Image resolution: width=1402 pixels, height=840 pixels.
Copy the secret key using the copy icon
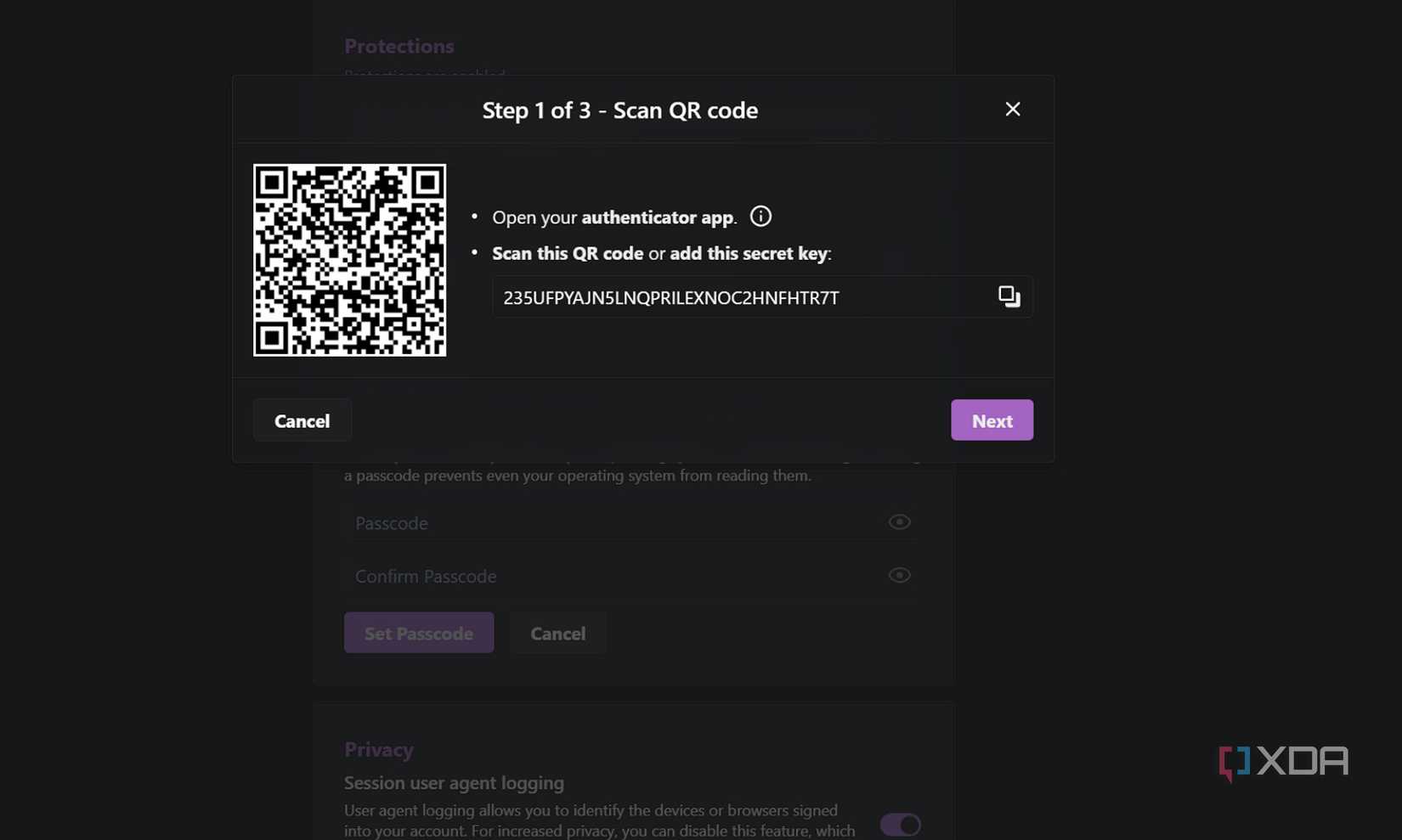pos(1009,296)
